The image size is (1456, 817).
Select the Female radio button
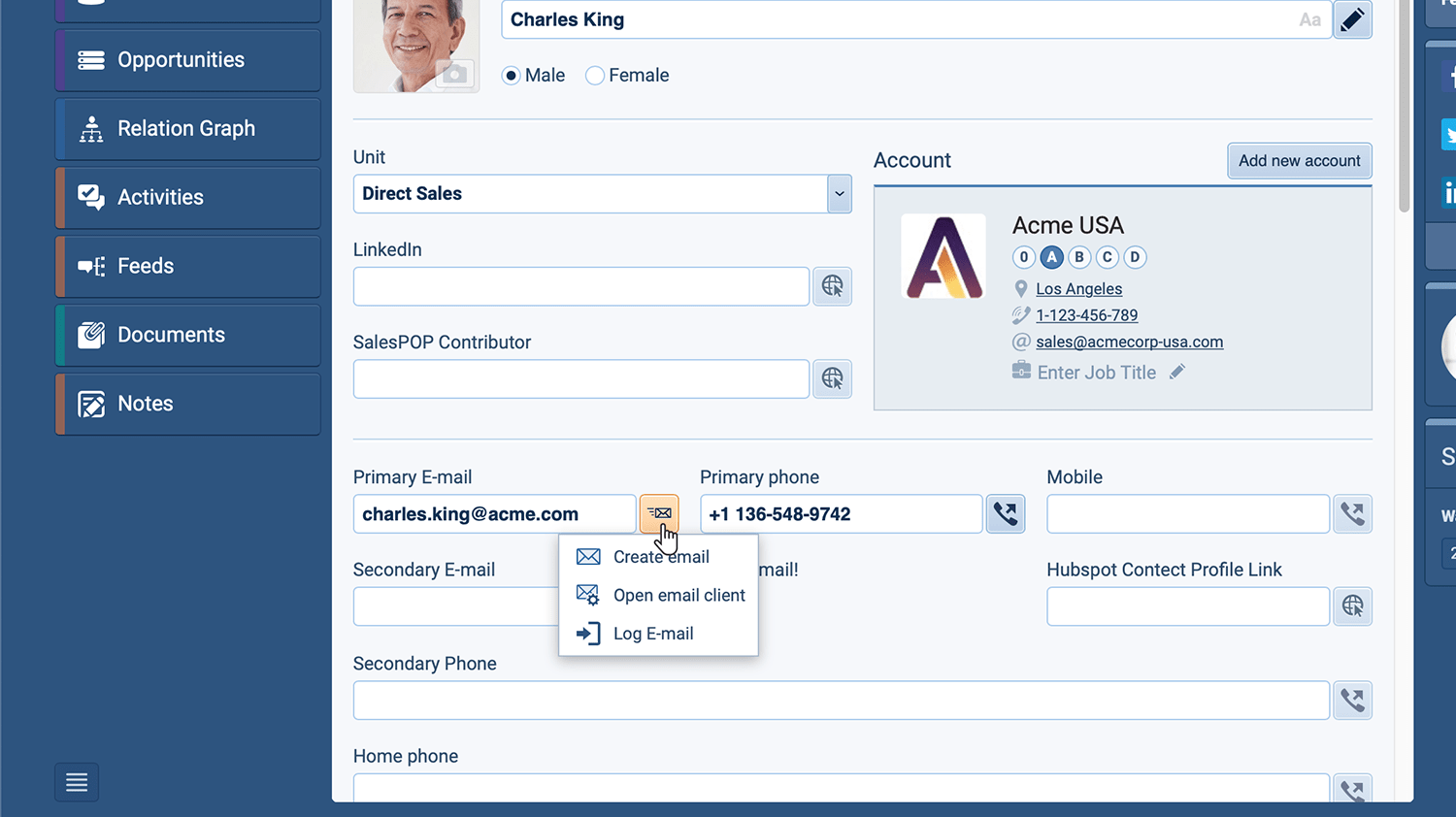pyautogui.click(x=595, y=76)
